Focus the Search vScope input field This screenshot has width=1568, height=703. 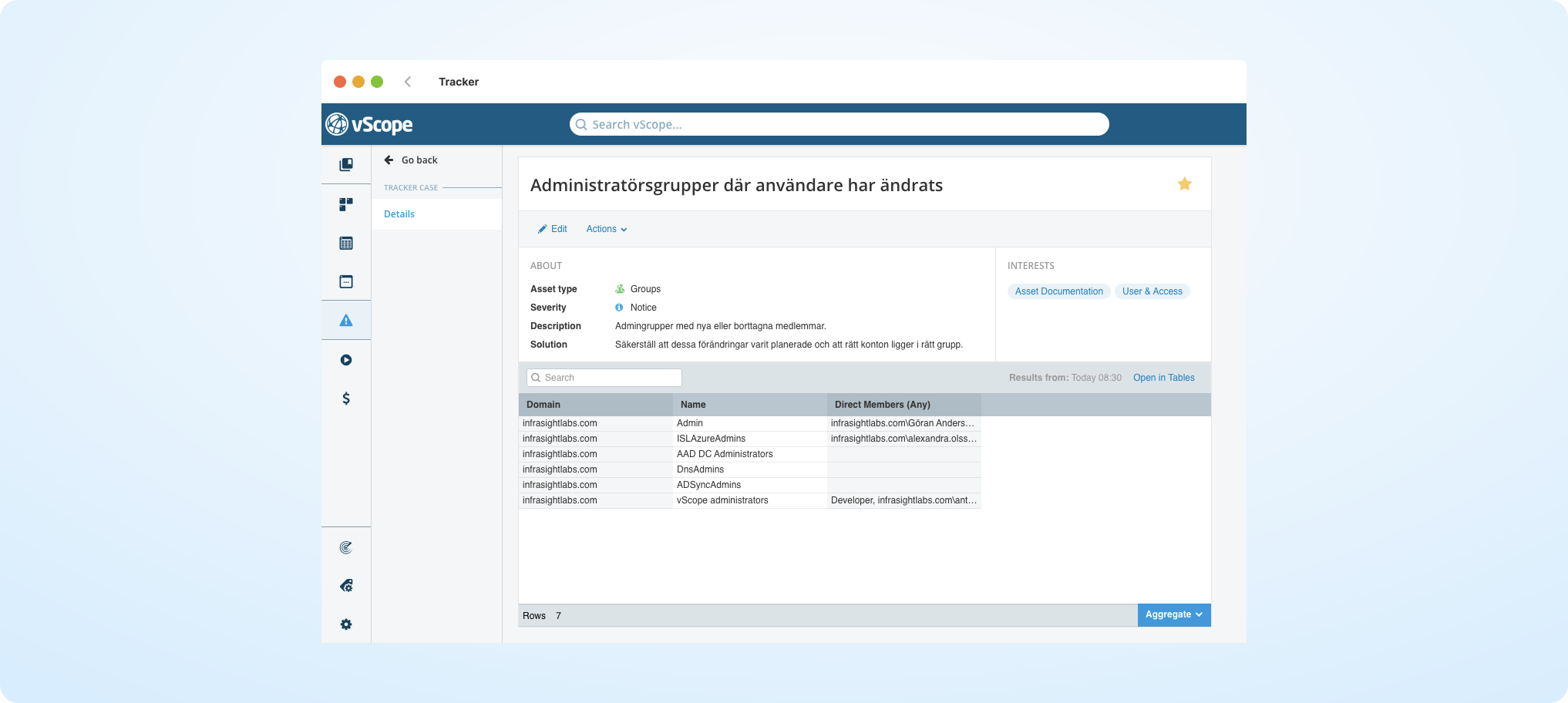pyautogui.click(x=840, y=124)
